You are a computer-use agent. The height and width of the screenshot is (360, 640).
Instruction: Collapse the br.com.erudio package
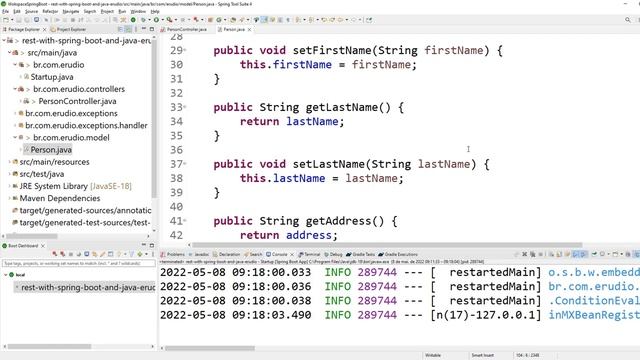15,64
